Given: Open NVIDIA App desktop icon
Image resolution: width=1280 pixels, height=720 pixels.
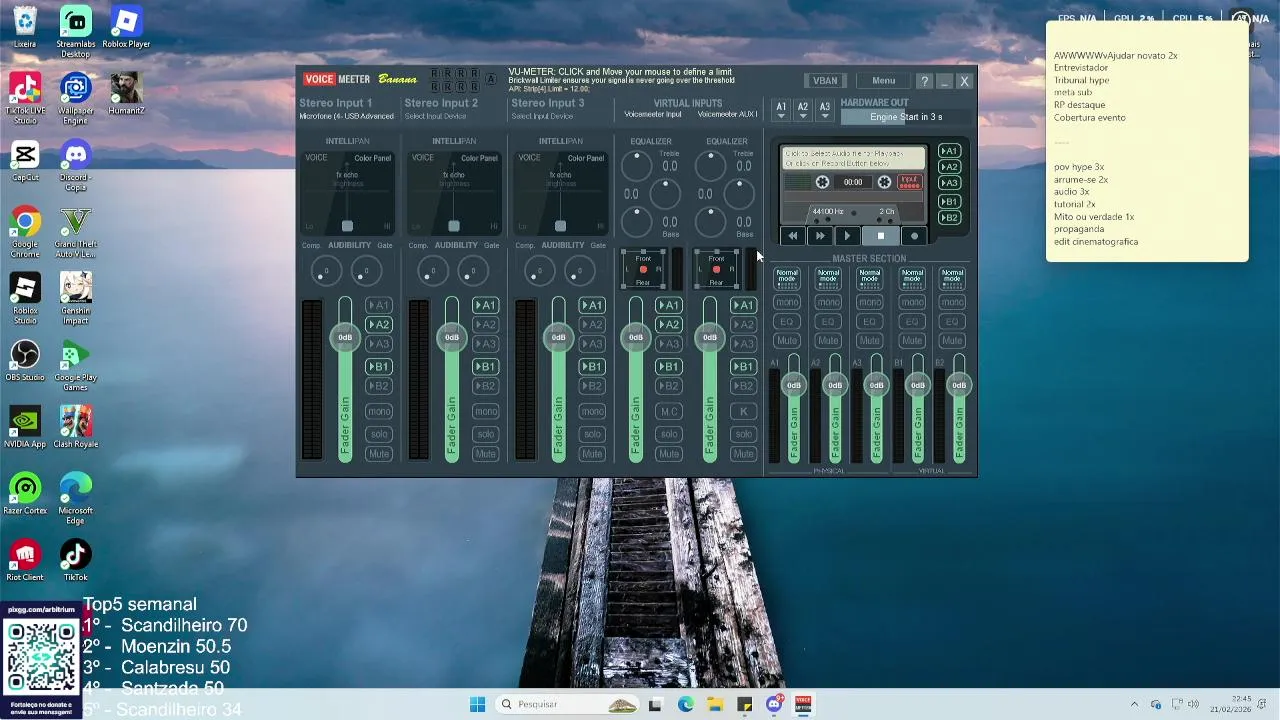Looking at the screenshot, I should point(25,427).
